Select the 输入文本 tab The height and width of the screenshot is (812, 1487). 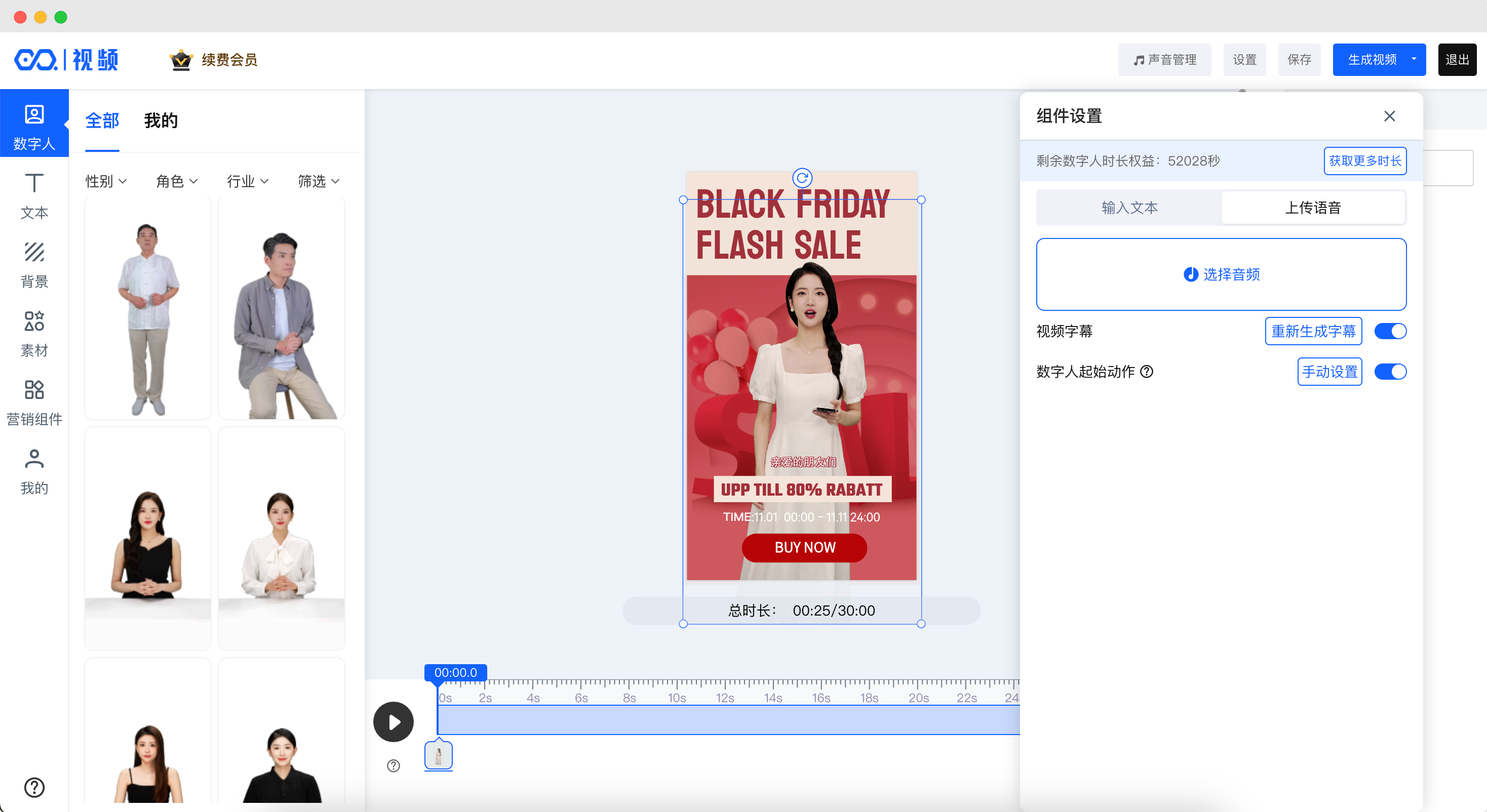[1129, 208]
